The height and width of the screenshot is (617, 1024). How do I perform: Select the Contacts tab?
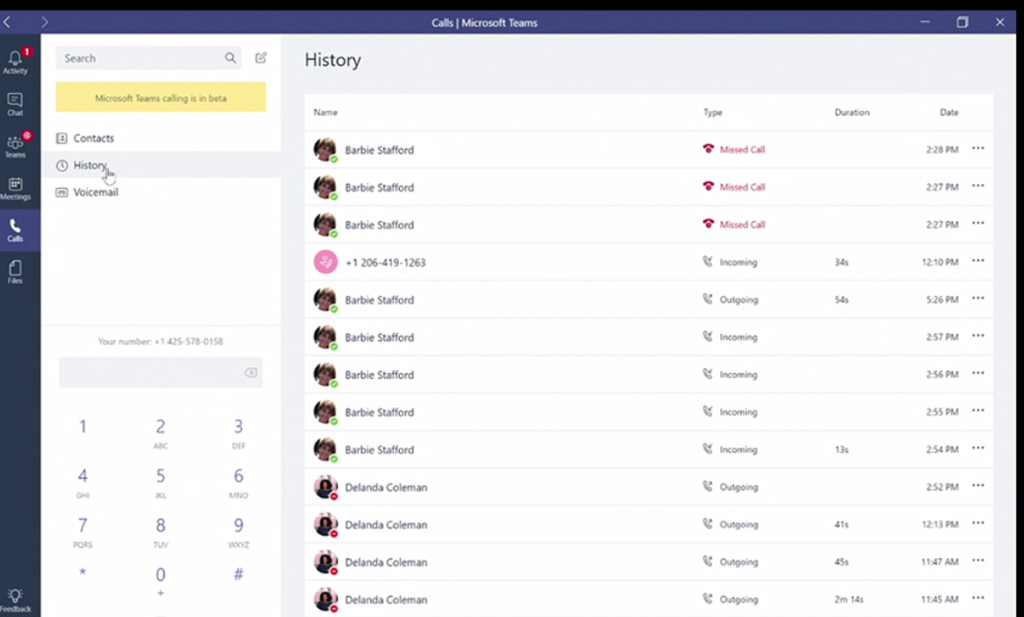click(93, 138)
